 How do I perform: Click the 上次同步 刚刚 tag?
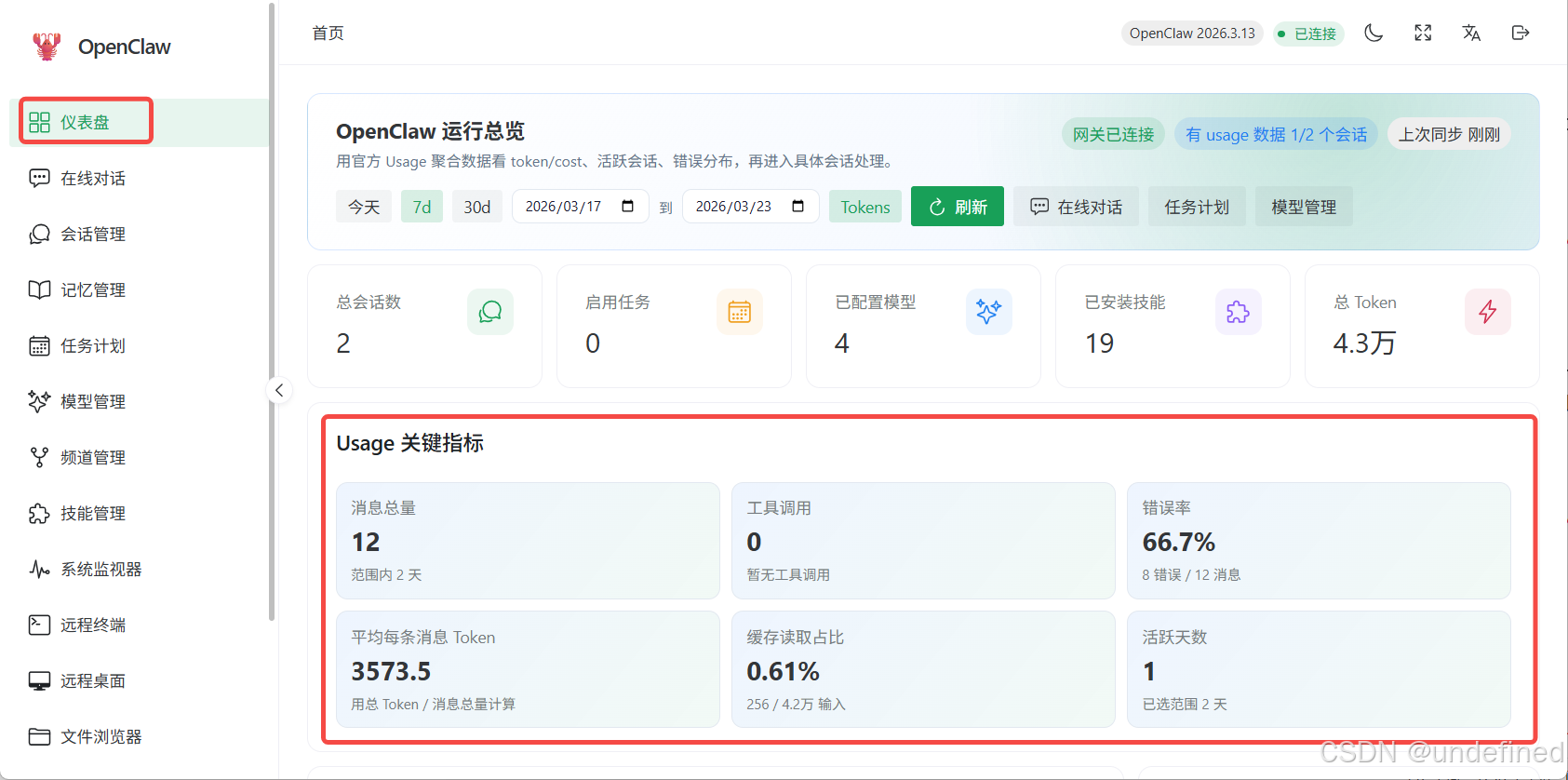[x=1449, y=134]
